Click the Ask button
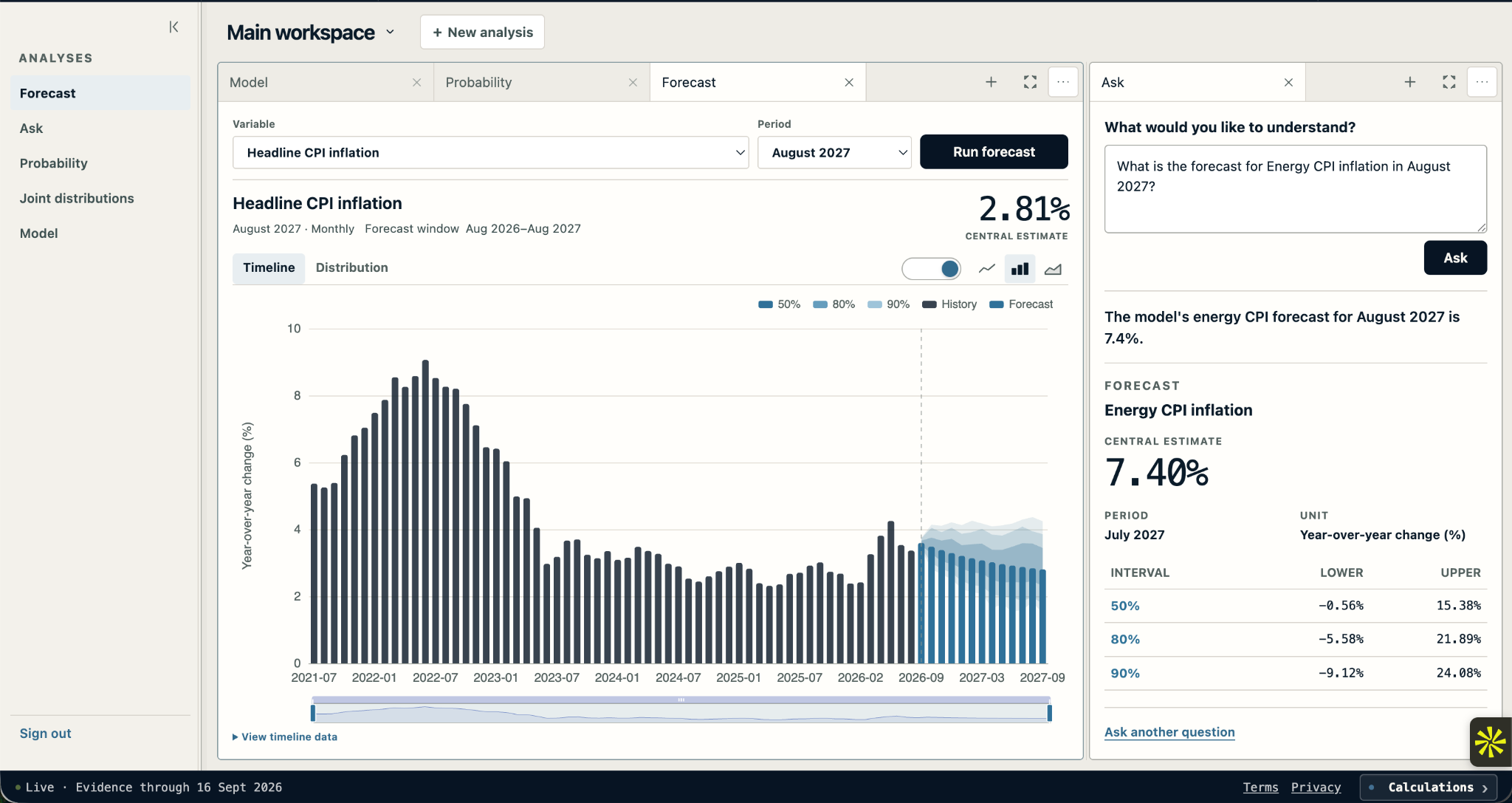The height and width of the screenshot is (803, 1512). [1455, 258]
